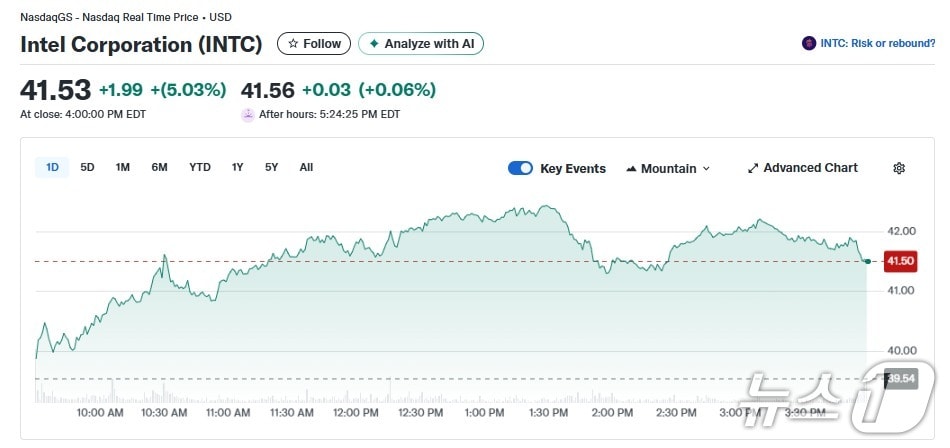Click the Advanced Chart expand arrows icon

[x=753, y=168]
